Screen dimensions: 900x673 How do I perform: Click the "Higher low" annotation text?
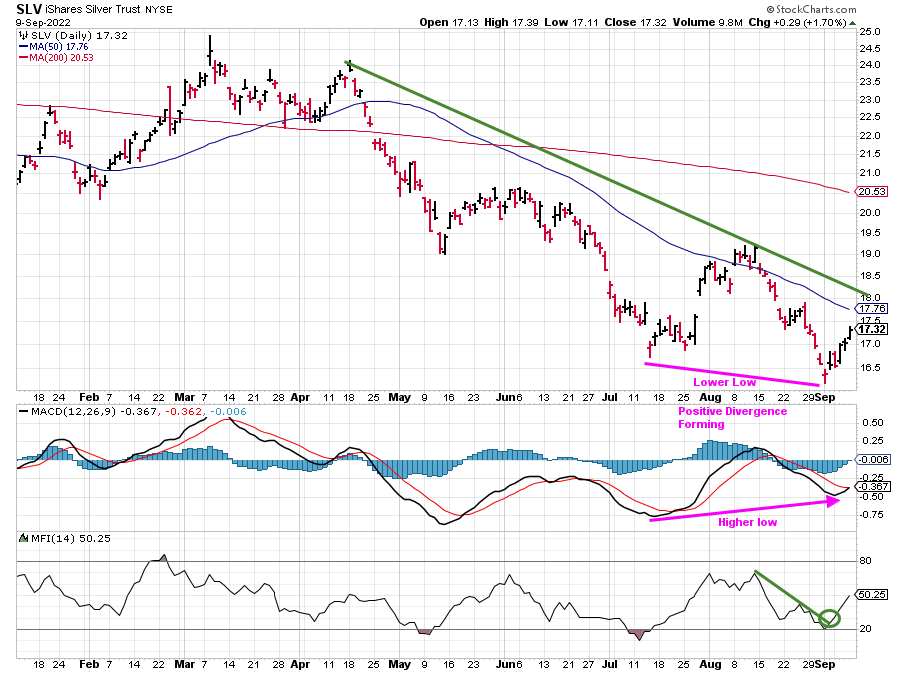point(747,522)
